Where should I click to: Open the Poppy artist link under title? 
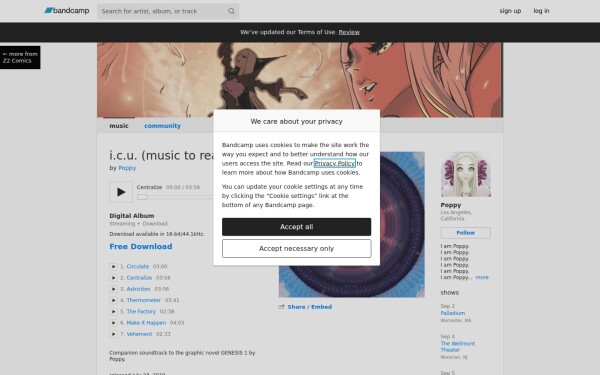127,168
